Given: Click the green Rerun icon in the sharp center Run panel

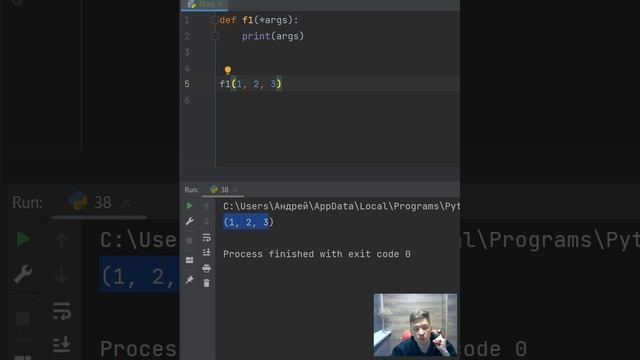Looking at the screenshot, I should click(x=189, y=206).
